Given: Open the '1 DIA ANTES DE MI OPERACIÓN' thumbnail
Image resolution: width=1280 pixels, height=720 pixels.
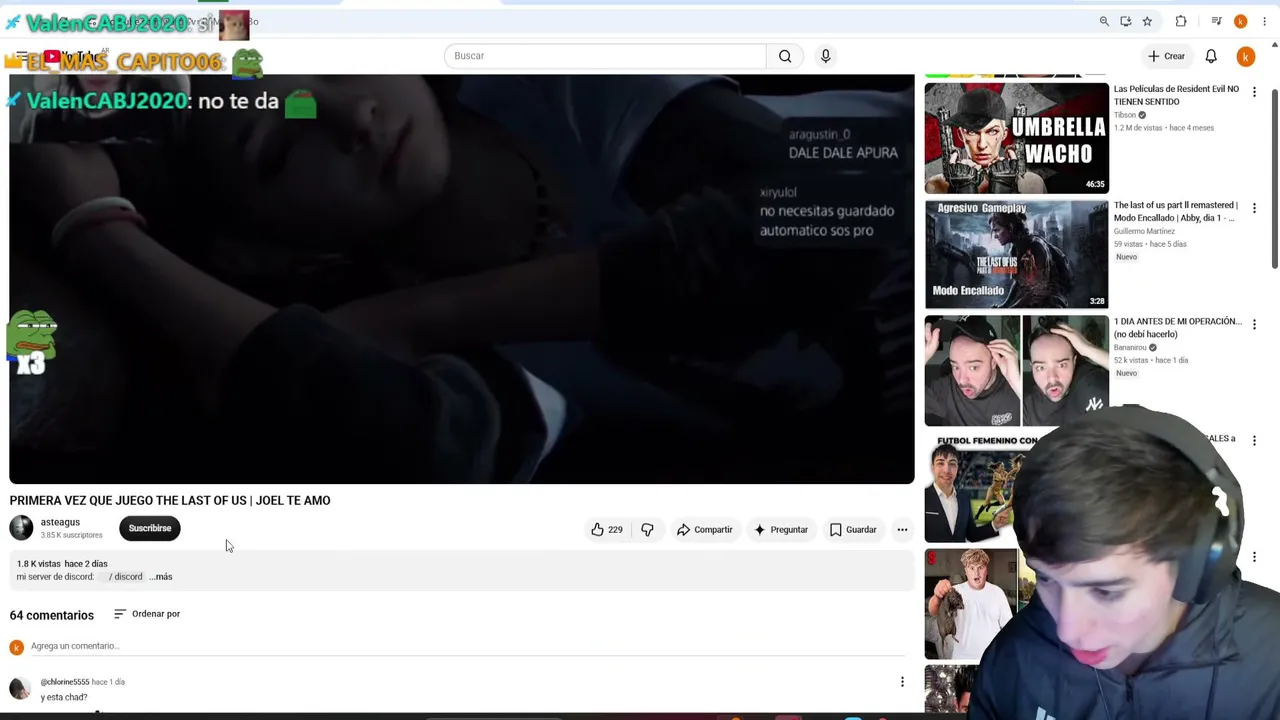Looking at the screenshot, I should coord(1016,370).
